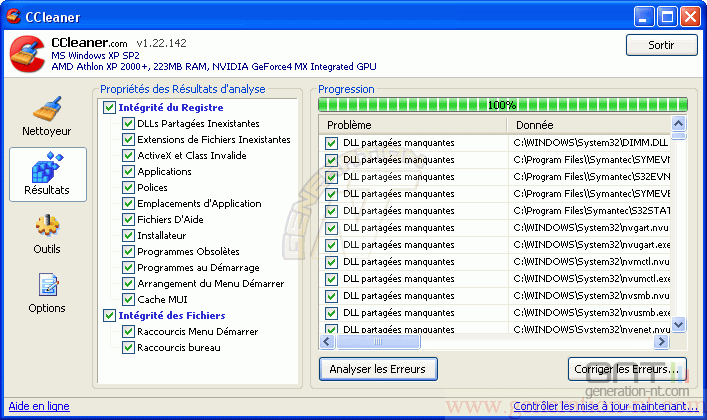
Task: Select the nvsmb.nvu data path cell
Action: (591, 296)
